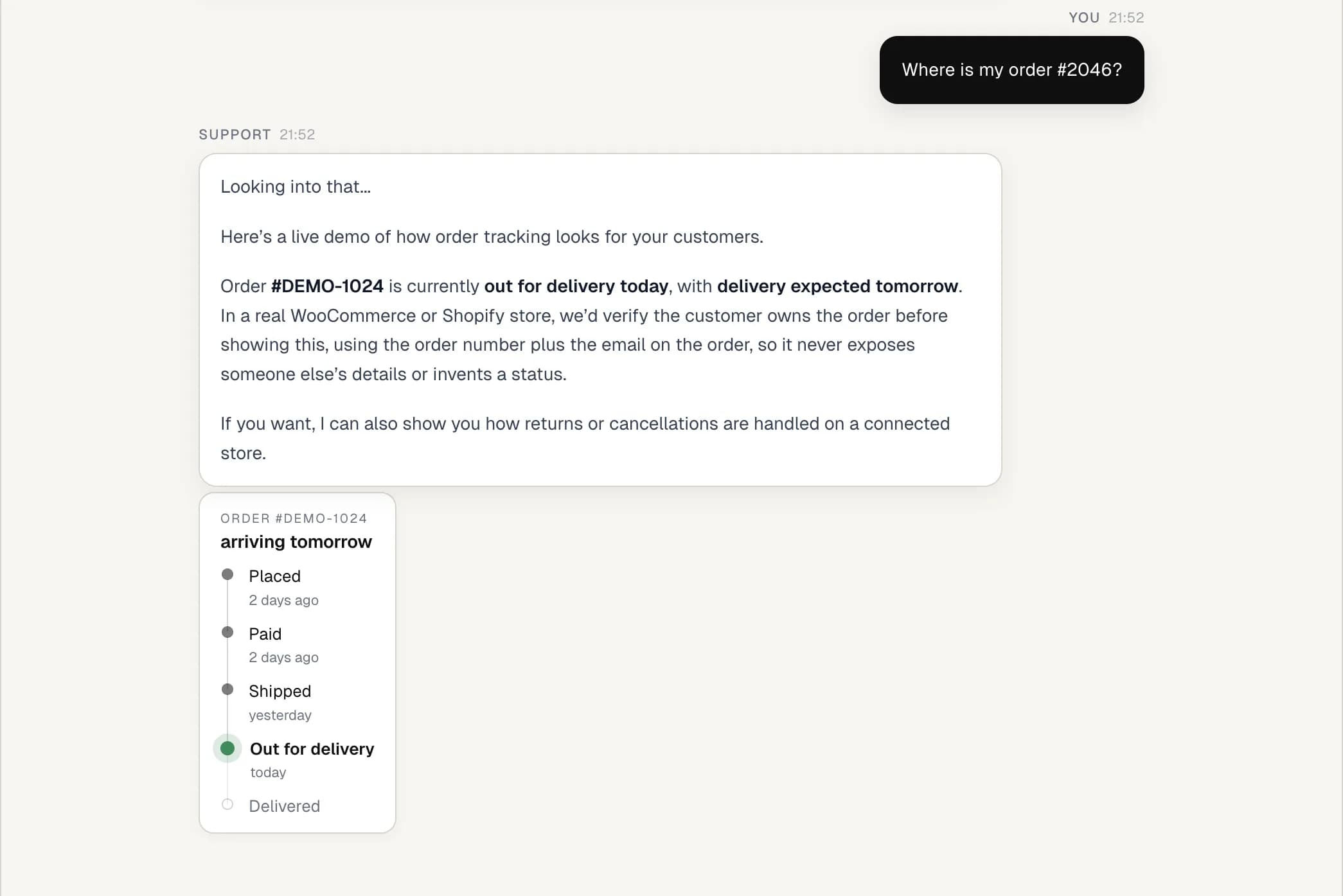1343x896 pixels.
Task: Click the 21:52 timestamp beside YOU
Action: tap(1126, 18)
